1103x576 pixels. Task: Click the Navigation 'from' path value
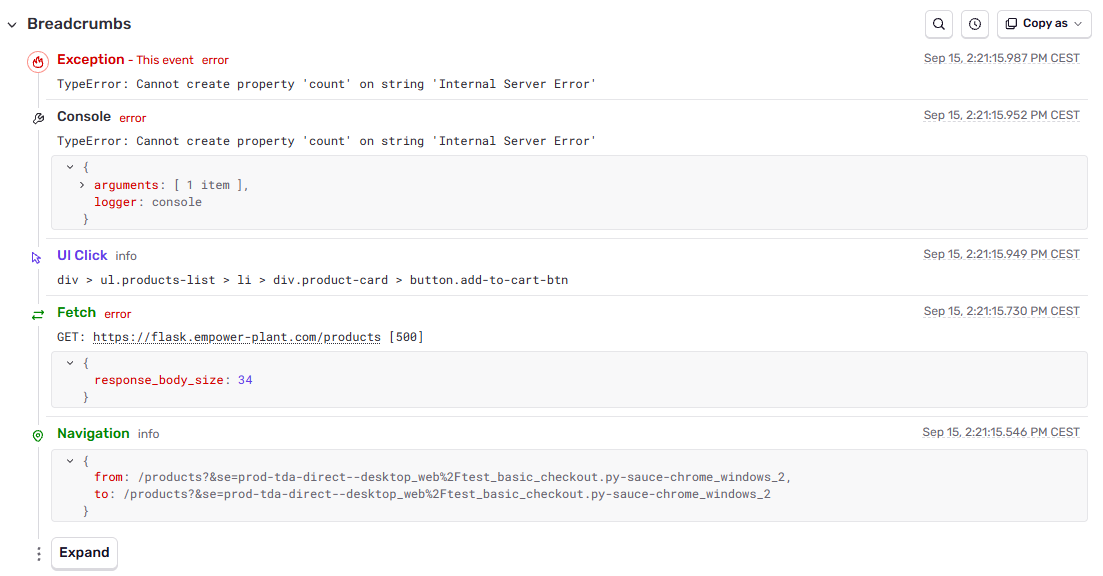[x=461, y=478]
